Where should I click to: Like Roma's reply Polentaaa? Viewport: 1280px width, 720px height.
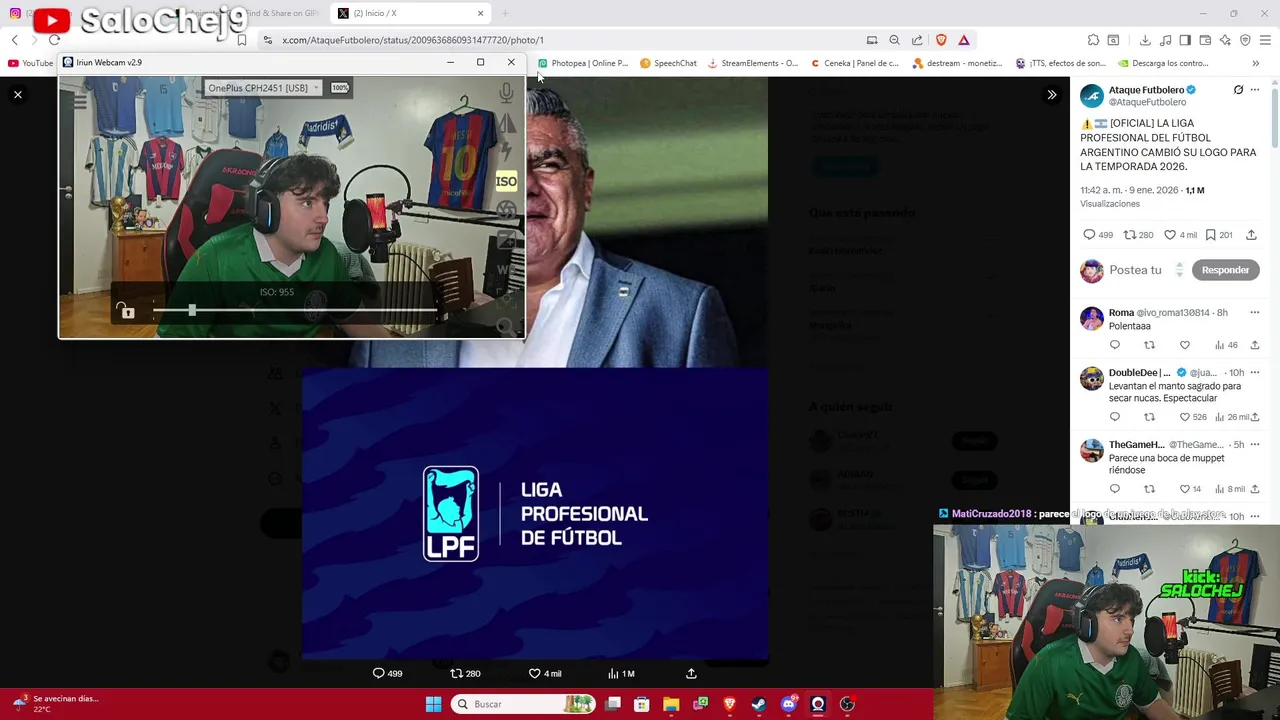(1185, 345)
